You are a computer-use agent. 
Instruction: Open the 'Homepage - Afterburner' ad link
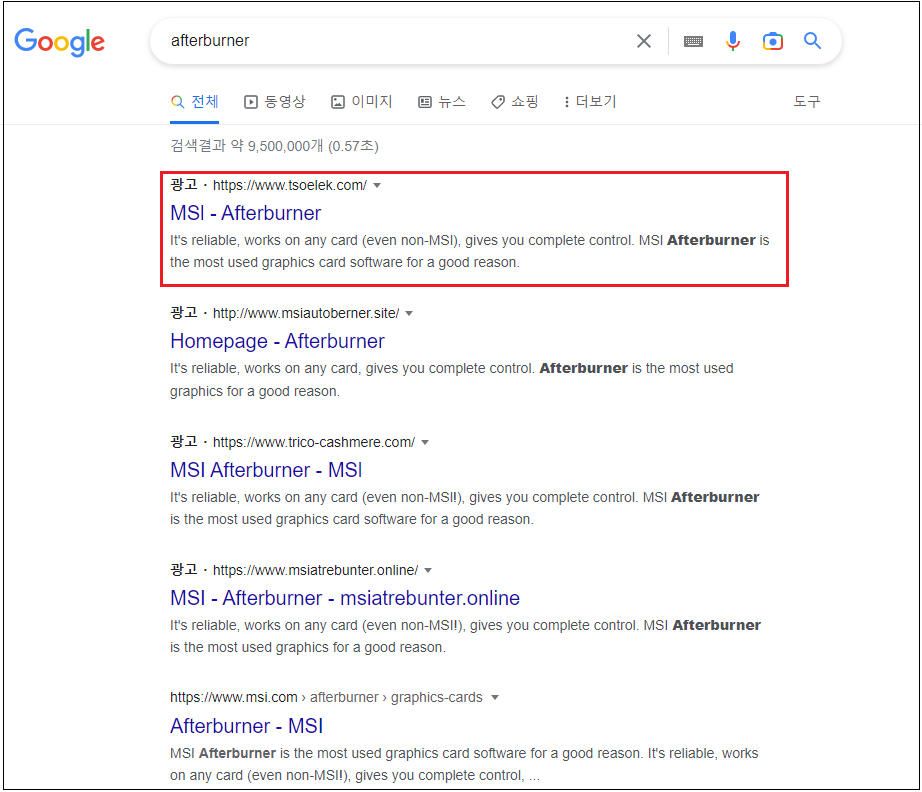(x=278, y=342)
